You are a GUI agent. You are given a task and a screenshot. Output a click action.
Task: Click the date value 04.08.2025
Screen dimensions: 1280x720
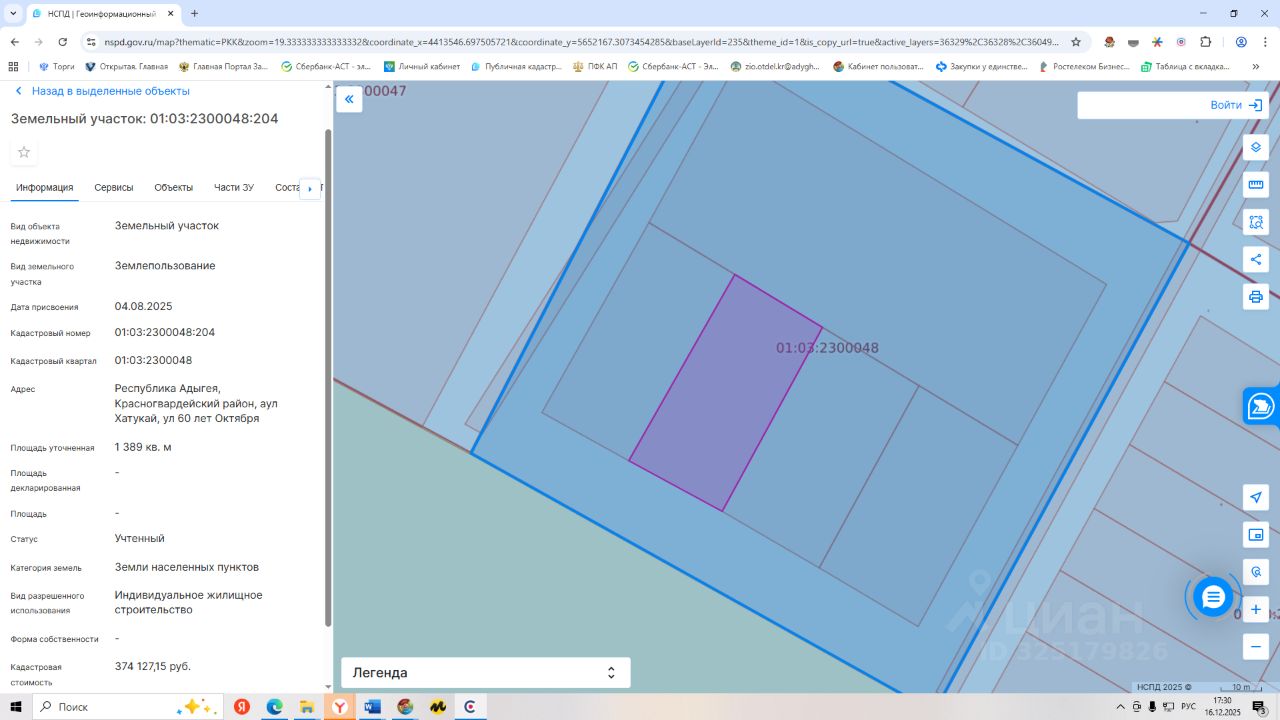pos(144,306)
